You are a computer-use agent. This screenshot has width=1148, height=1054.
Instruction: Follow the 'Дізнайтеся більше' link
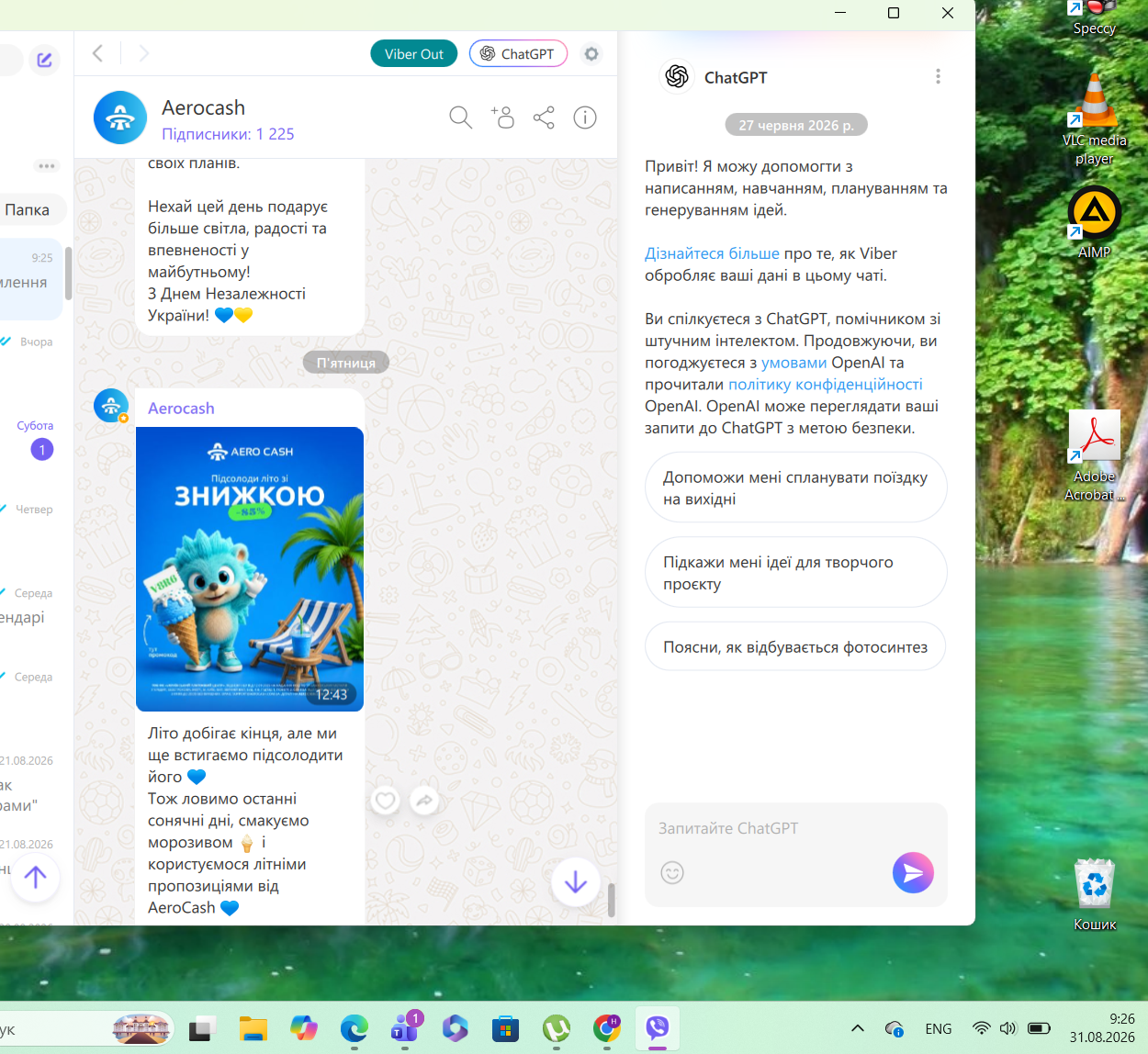pyautogui.click(x=712, y=253)
